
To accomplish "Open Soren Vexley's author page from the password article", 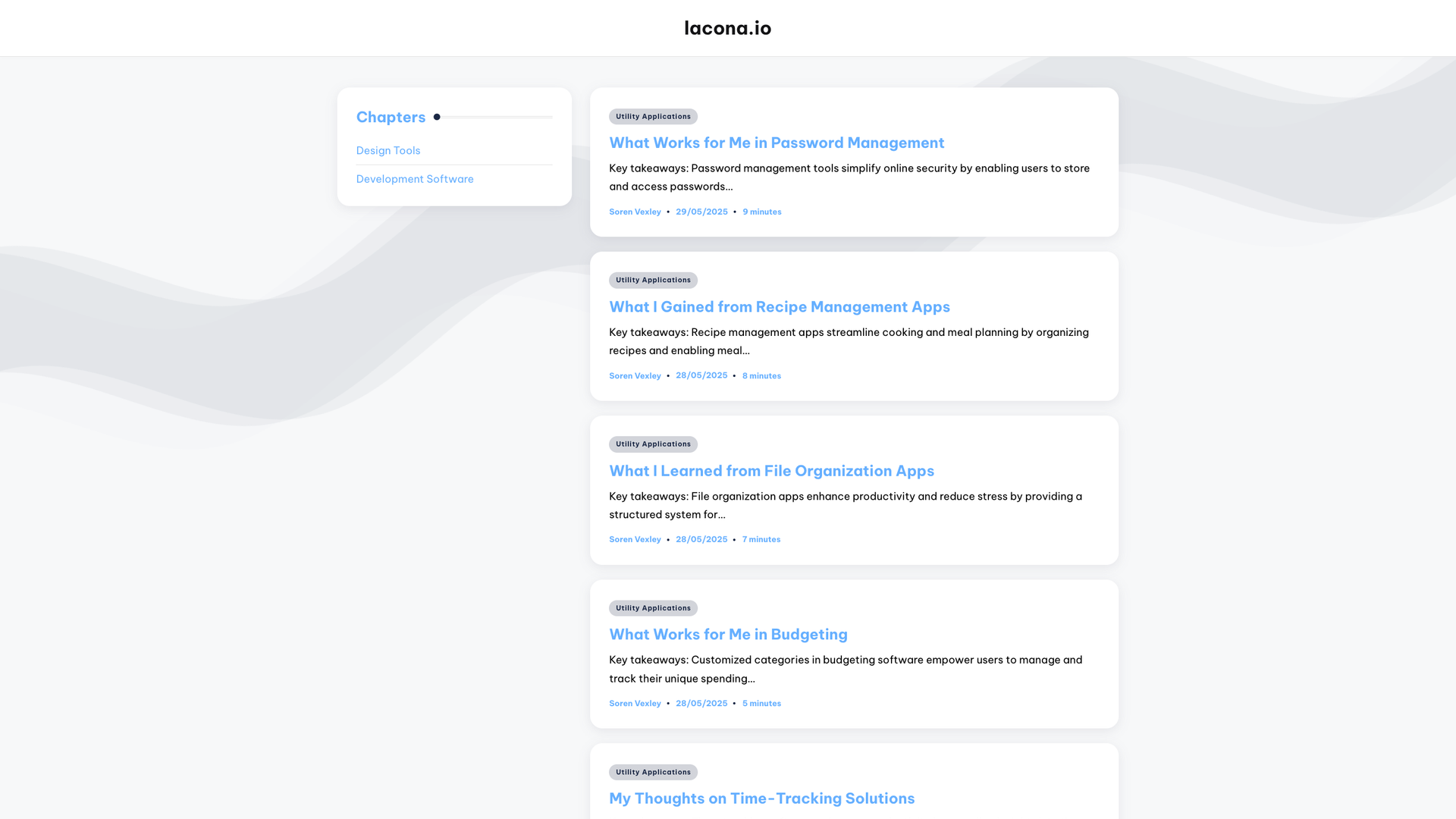I will point(635,212).
